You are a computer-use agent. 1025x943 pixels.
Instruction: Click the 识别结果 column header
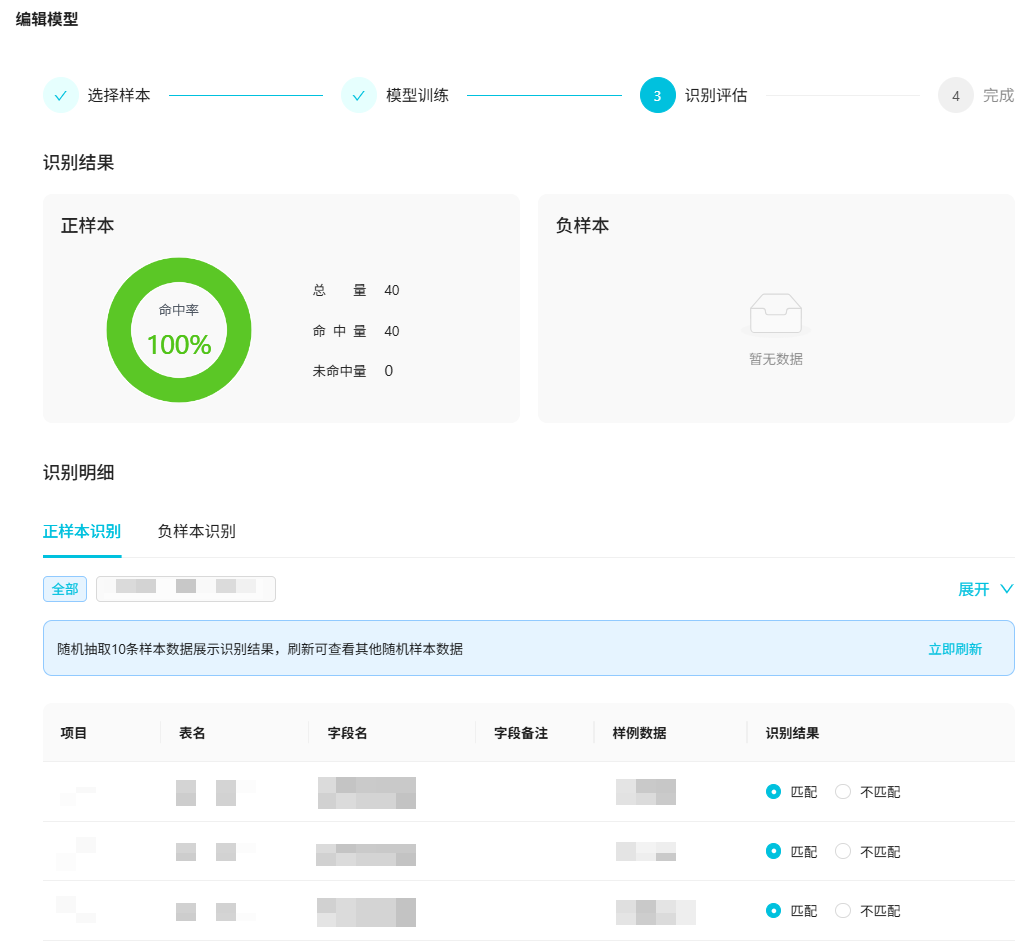click(792, 733)
